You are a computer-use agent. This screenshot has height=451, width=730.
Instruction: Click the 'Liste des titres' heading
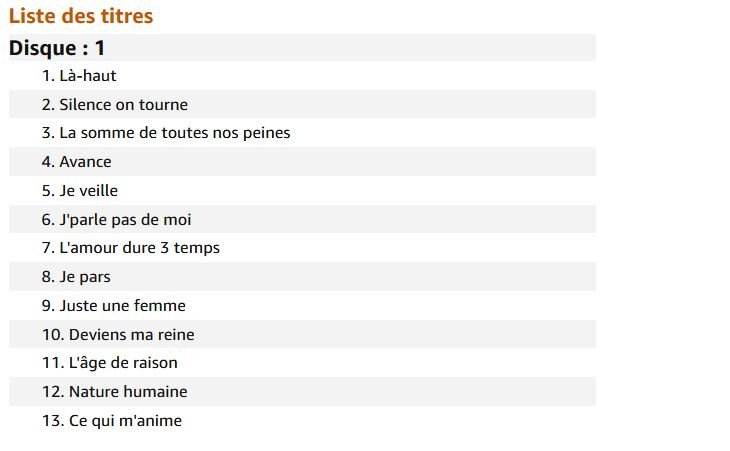point(81,16)
